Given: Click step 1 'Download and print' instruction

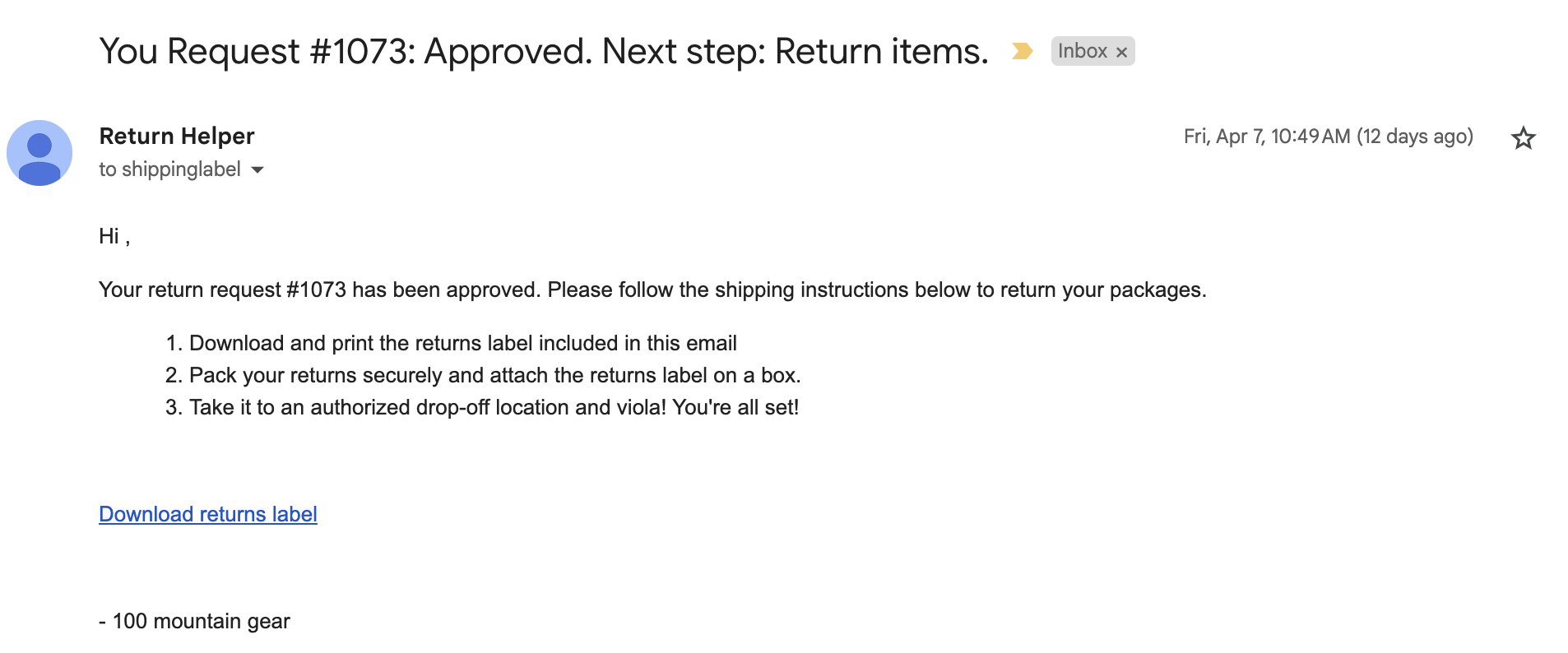Looking at the screenshot, I should pos(462,344).
